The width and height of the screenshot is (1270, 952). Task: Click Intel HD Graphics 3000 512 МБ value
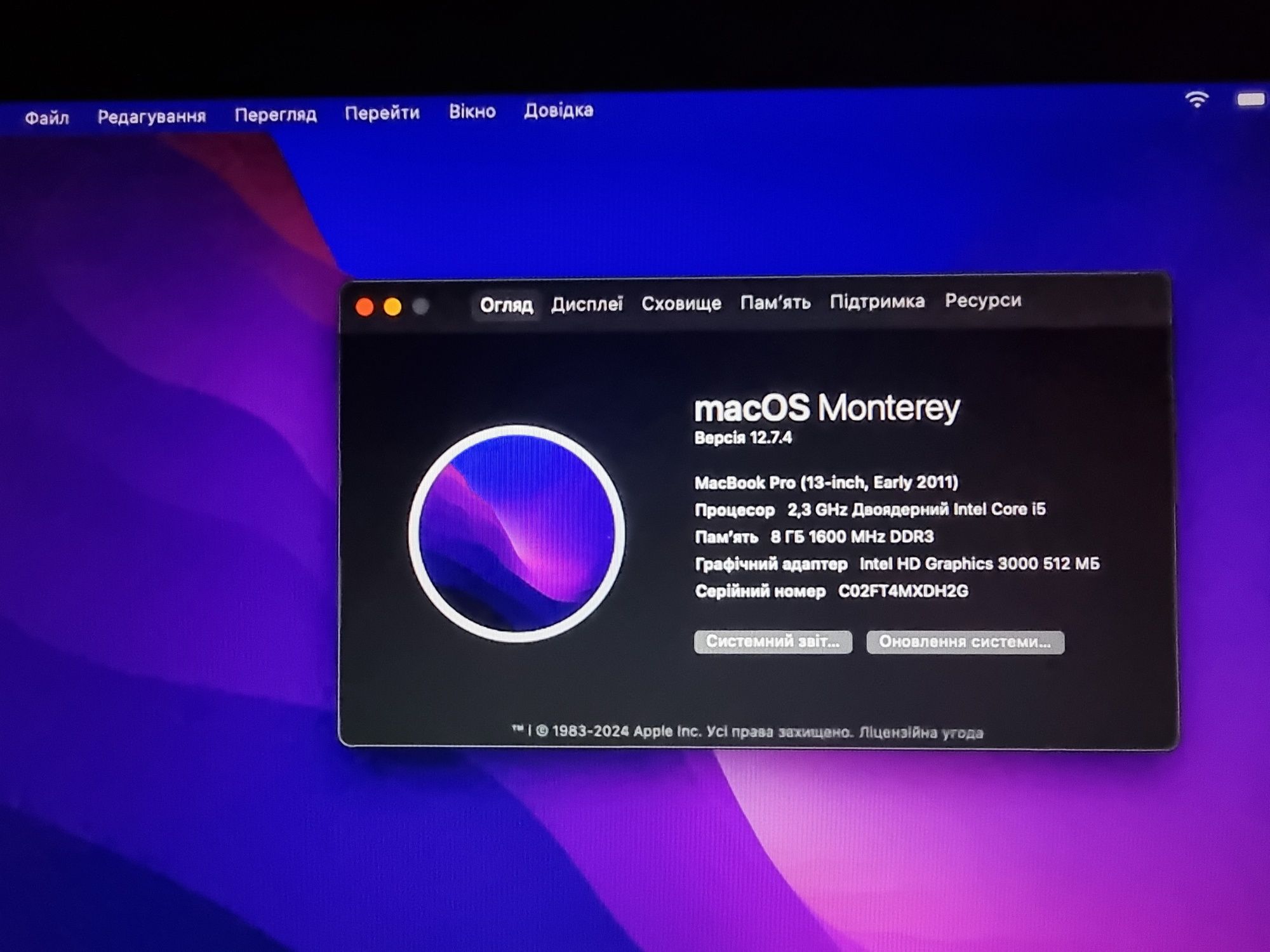(x=980, y=564)
